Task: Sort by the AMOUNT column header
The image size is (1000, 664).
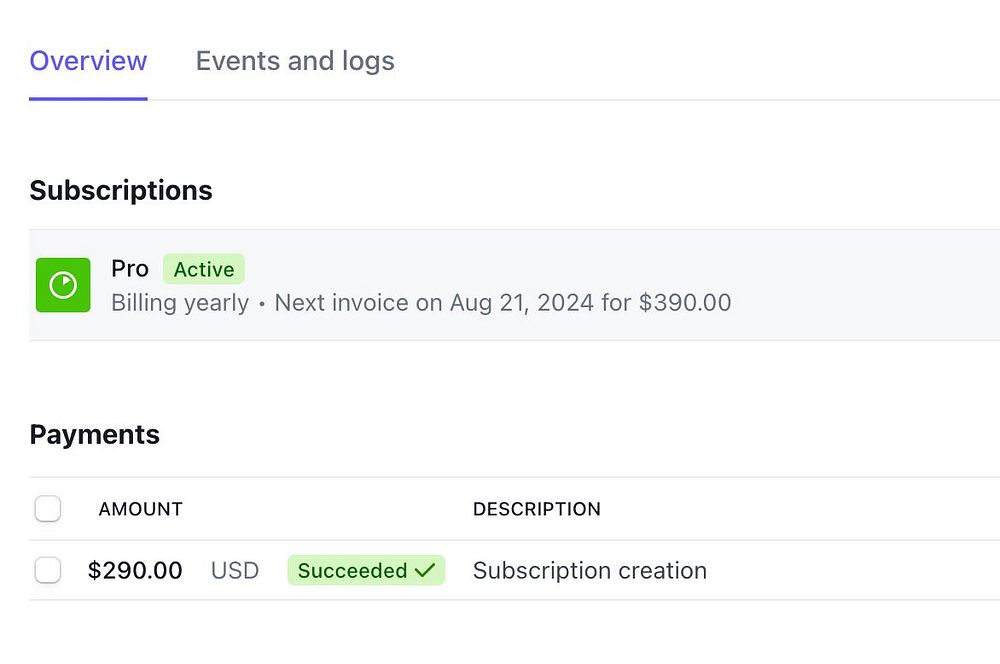Action: [140, 509]
